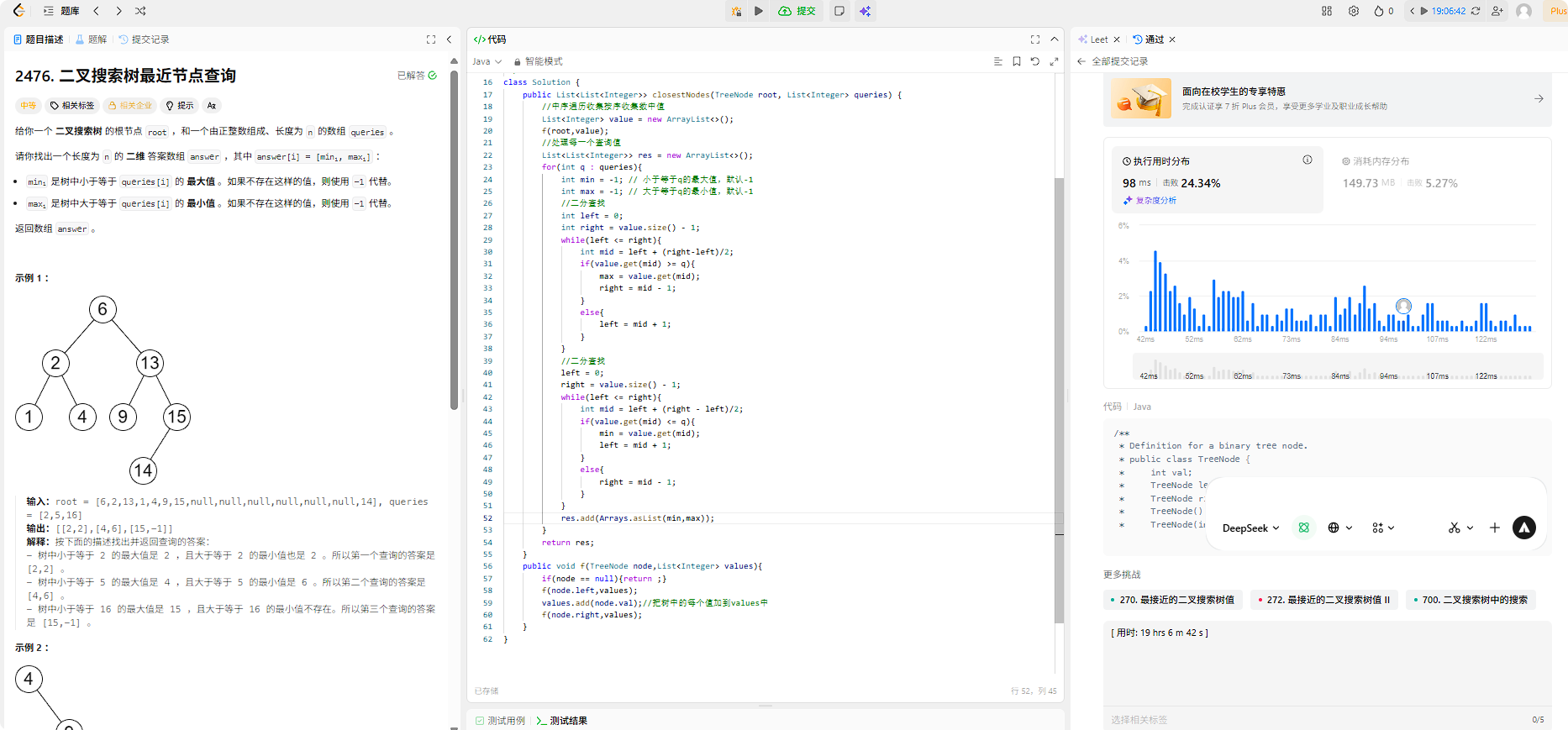Open the AI sparkle assistant icon
The image size is (1568, 730).
[x=865, y=11]
